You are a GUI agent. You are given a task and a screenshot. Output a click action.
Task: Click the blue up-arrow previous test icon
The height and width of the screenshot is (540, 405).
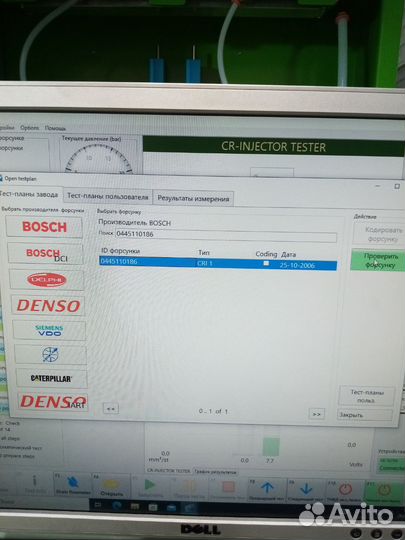[267, 488]
